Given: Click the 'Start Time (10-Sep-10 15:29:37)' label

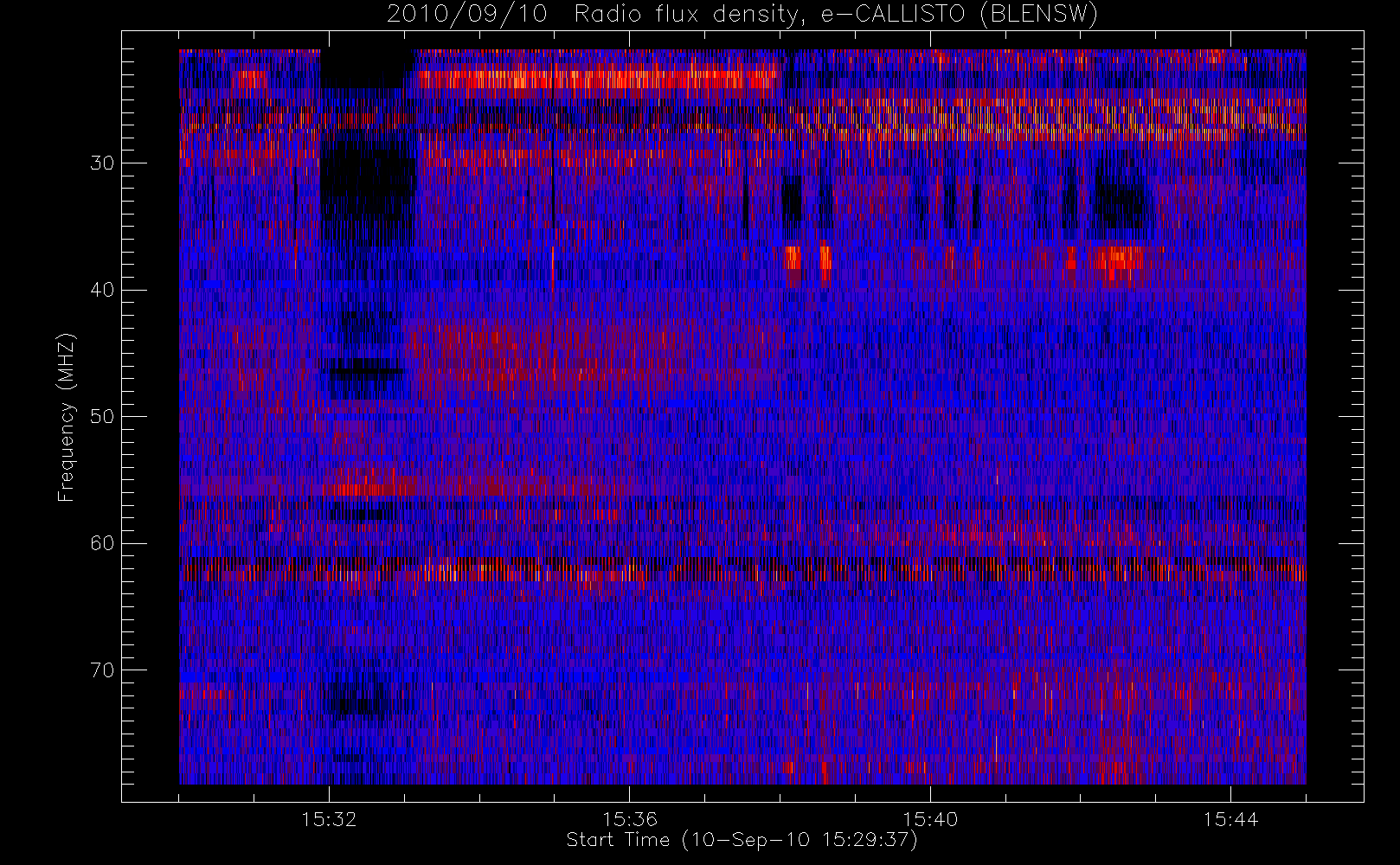Looking at the screenshot, I should pos(742,840).
